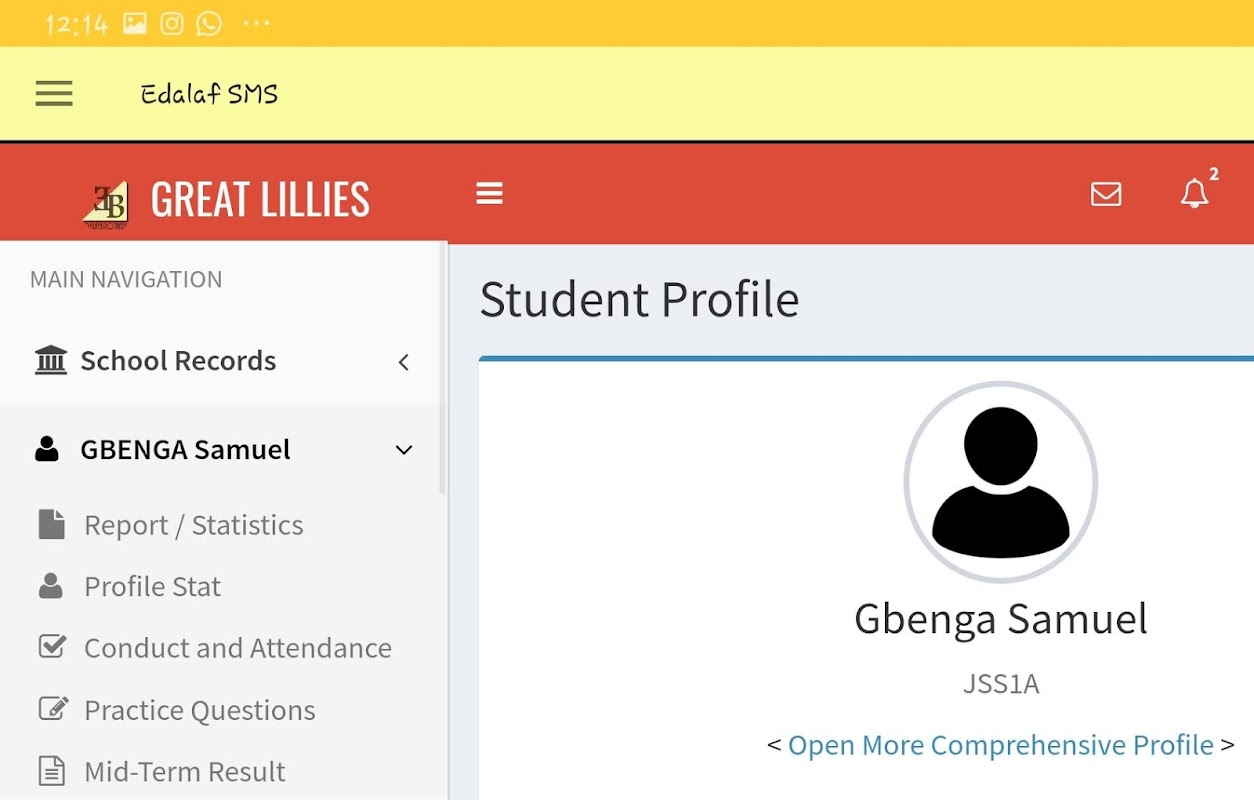Screen dimensions: 1254x800
Task: Click the GREAT LILLIES header title
Action: (260, 199)
